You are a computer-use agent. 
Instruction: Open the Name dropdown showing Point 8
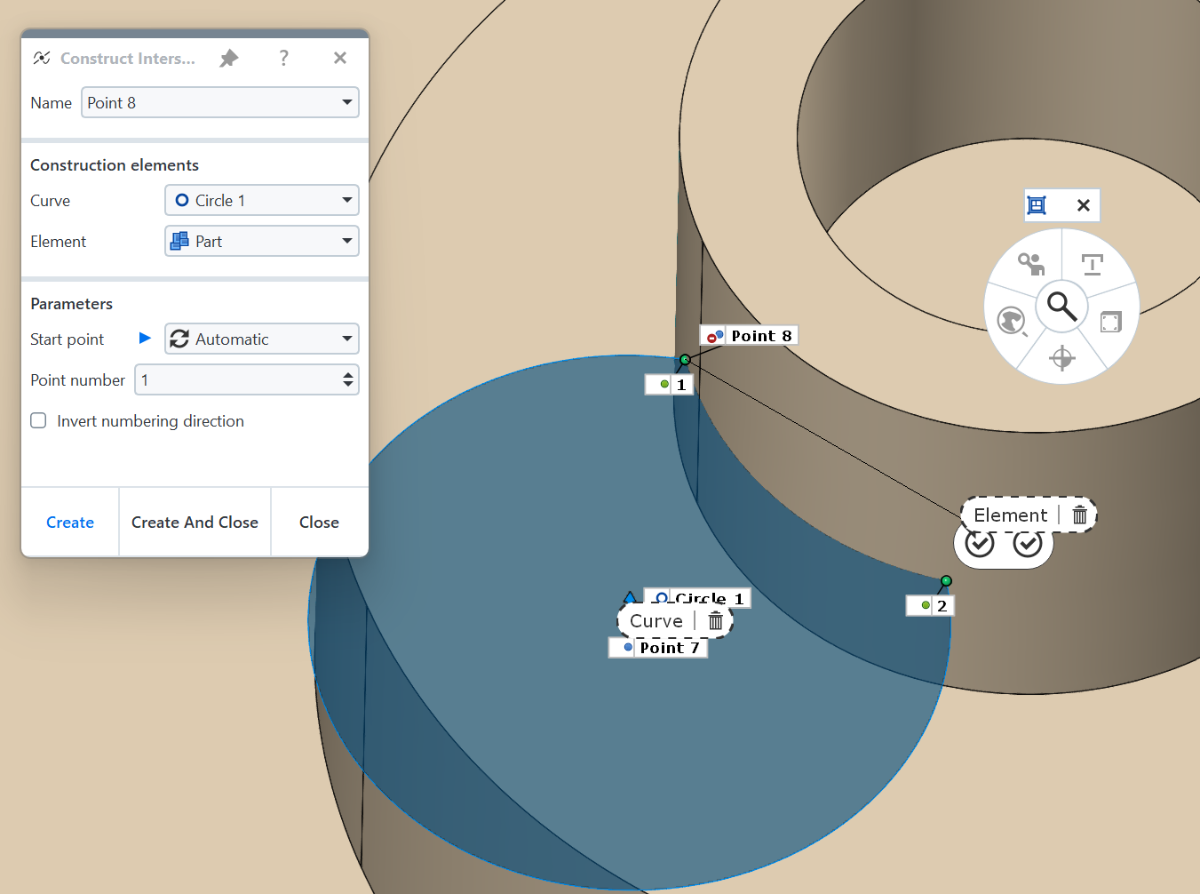[x=219, y=102]
